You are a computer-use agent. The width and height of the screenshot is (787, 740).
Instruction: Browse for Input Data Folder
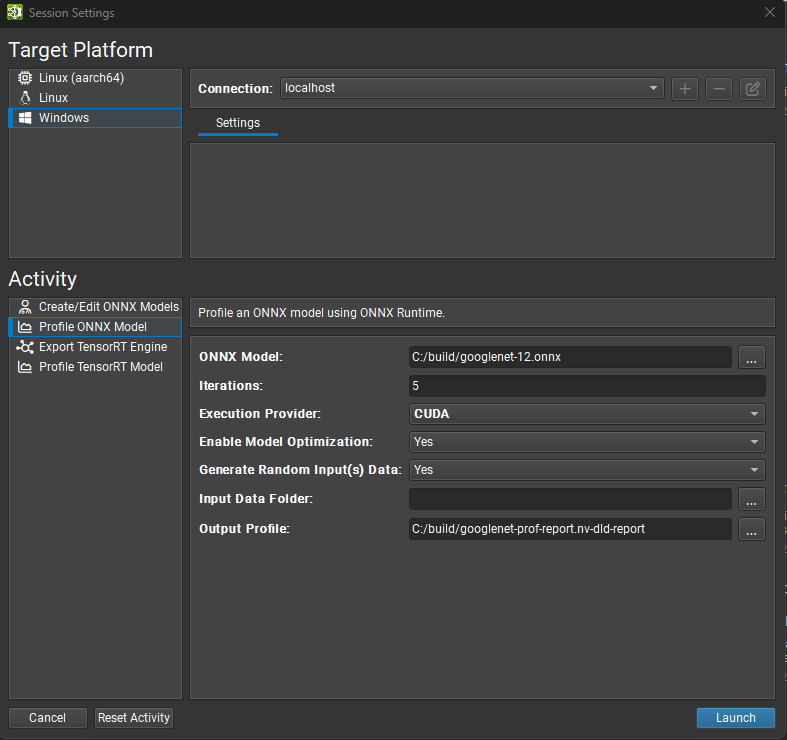tap(751, 499)
